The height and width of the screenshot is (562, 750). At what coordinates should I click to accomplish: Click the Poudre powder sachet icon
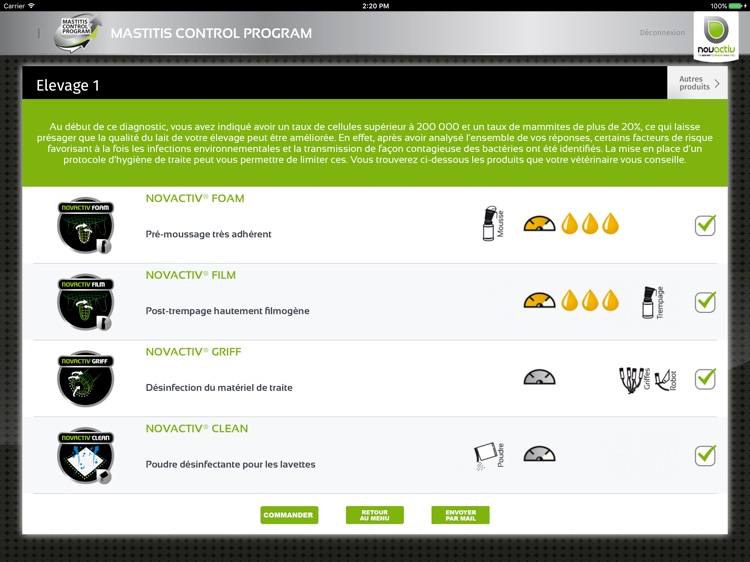click(x=489, y=456)
